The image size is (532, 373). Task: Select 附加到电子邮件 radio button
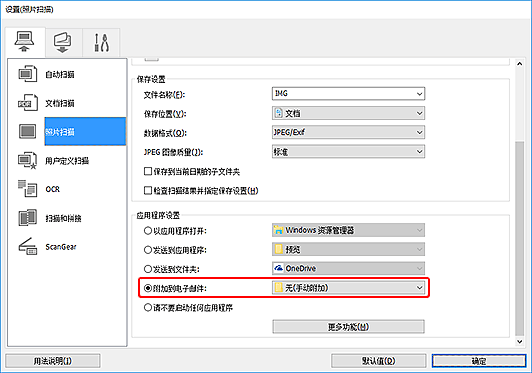click(x=148, y=288)
